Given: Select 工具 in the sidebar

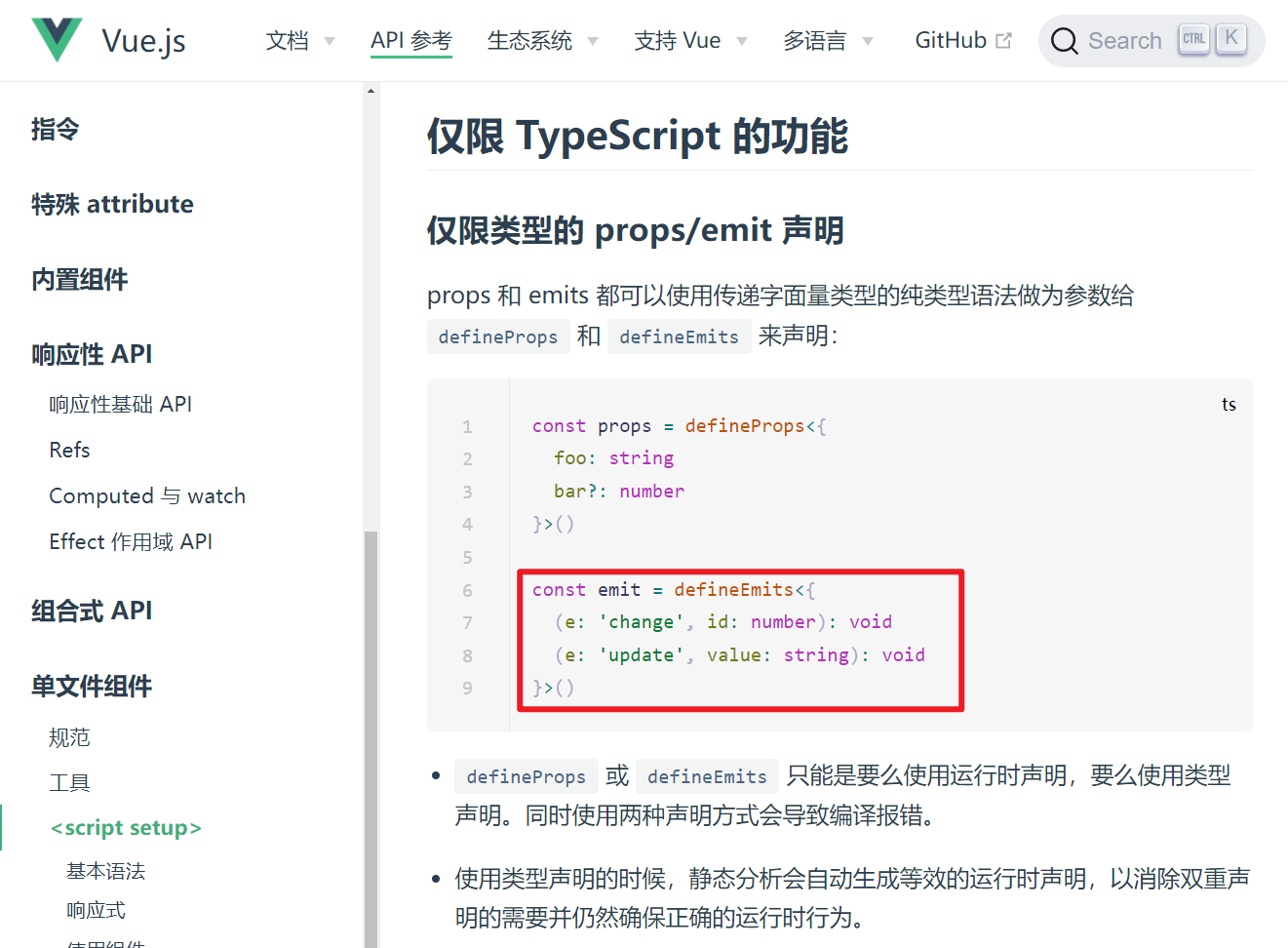Looking at the screenshot, I should tap(69, 782).
